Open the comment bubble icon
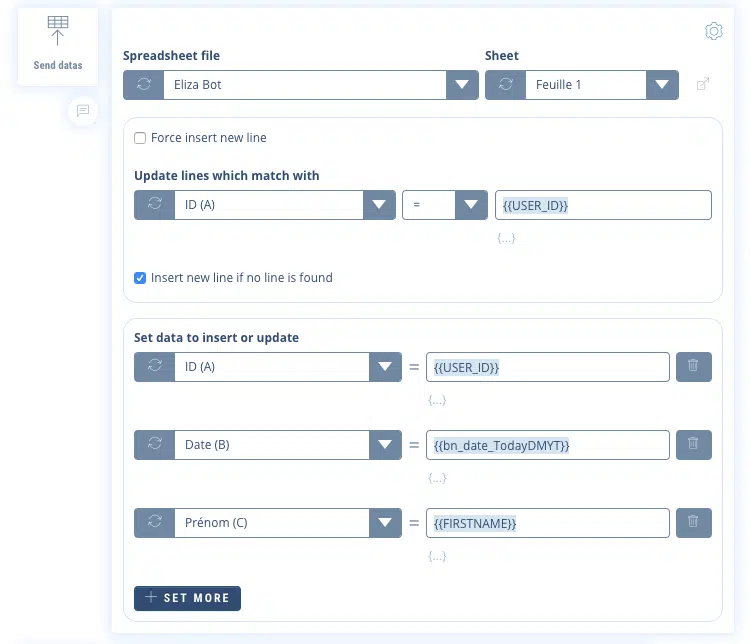750x644 pixels. (83, 110)
